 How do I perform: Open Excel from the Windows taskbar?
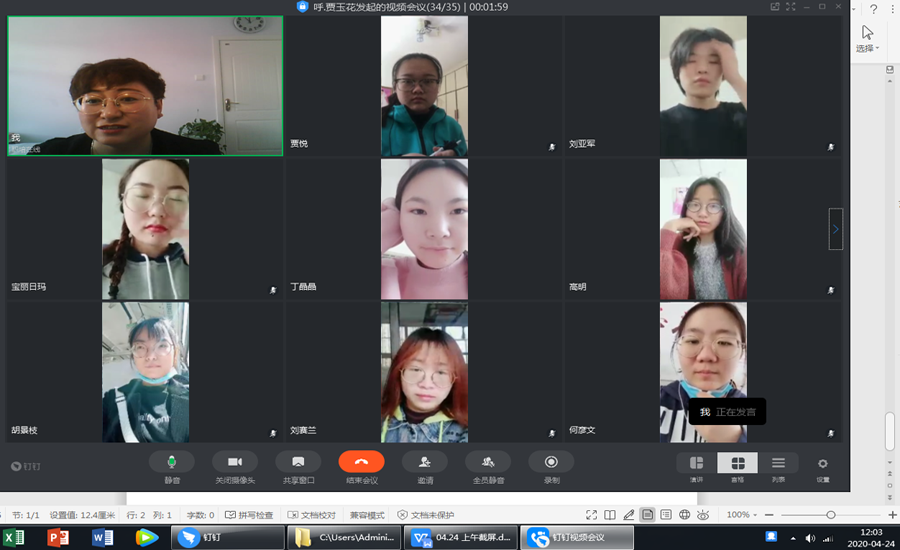[14, 538]
